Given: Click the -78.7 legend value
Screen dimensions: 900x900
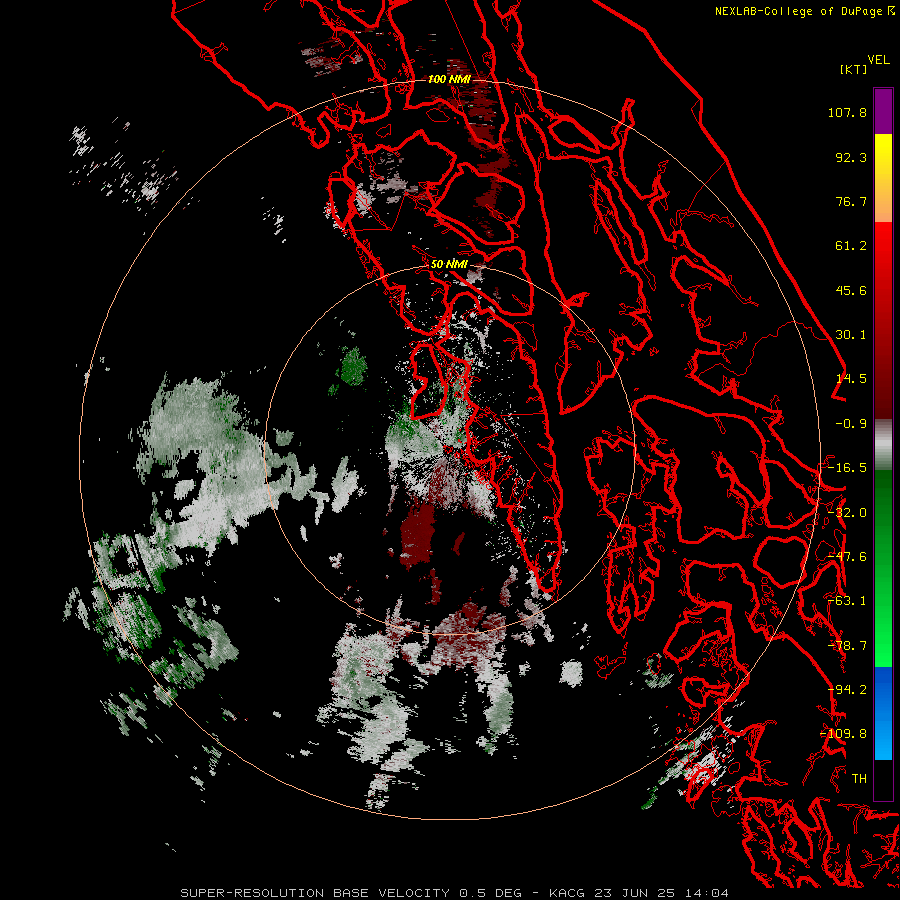Looking at the screenshot, I should pyautogui.click(x=847, y=646).
